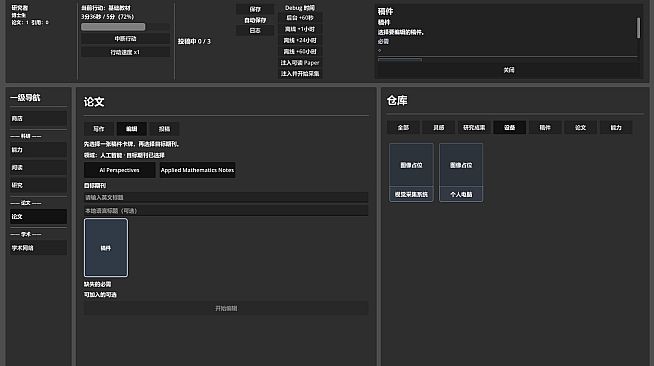
Task: Click the 投稿中 0 / 3 status text
Action: [x=194, y=41]
